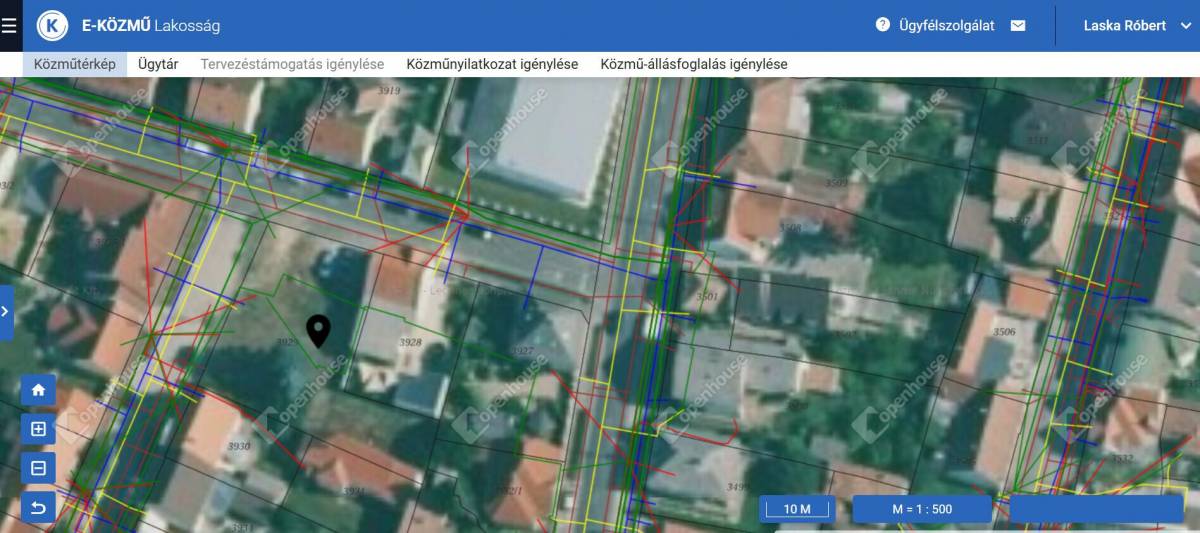The width and height of the screenshot is (1200, 533).
Task: Expand the left side panel chevron
Action: [x=6, y=312]
